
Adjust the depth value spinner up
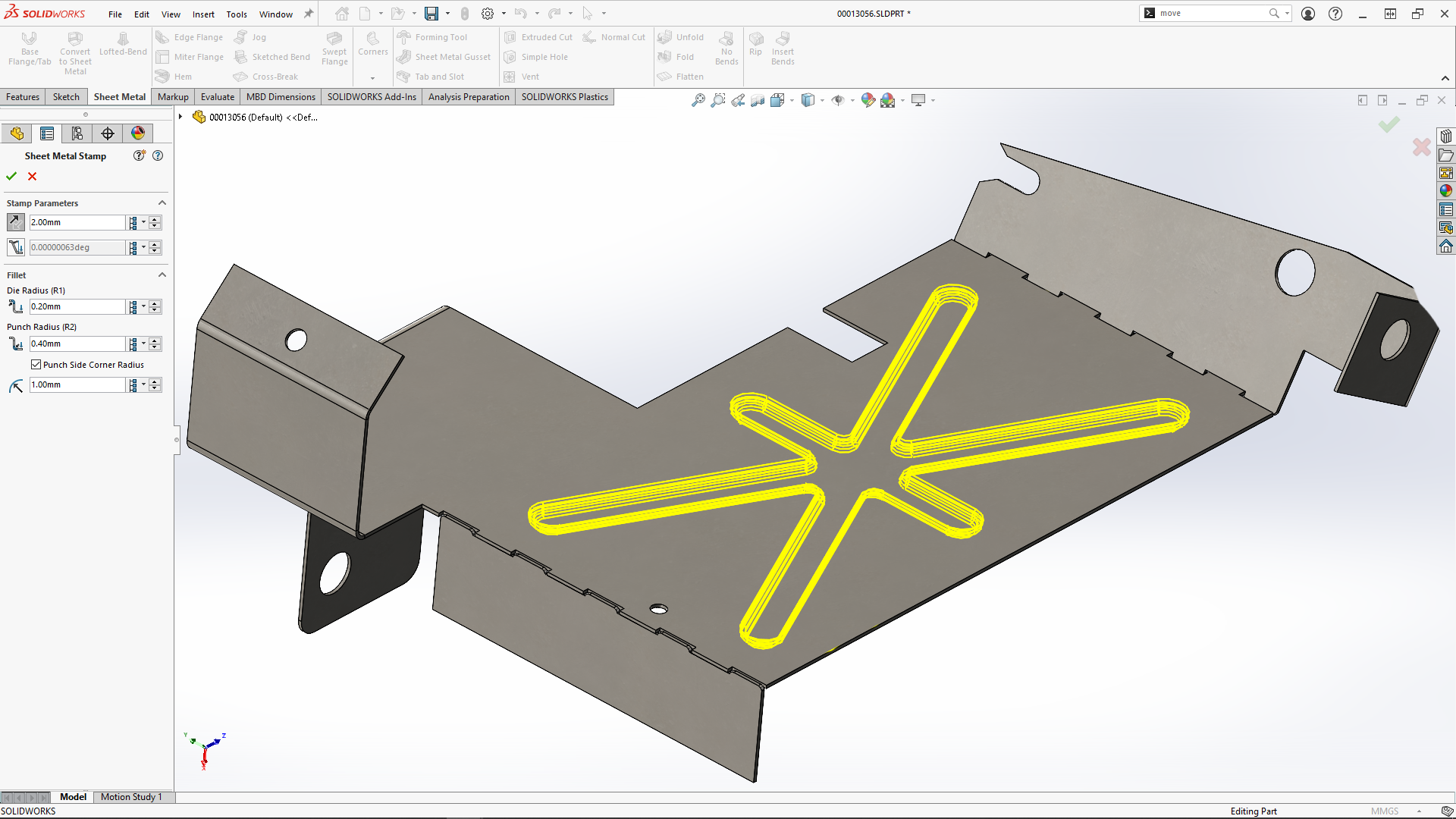point(155,218)
